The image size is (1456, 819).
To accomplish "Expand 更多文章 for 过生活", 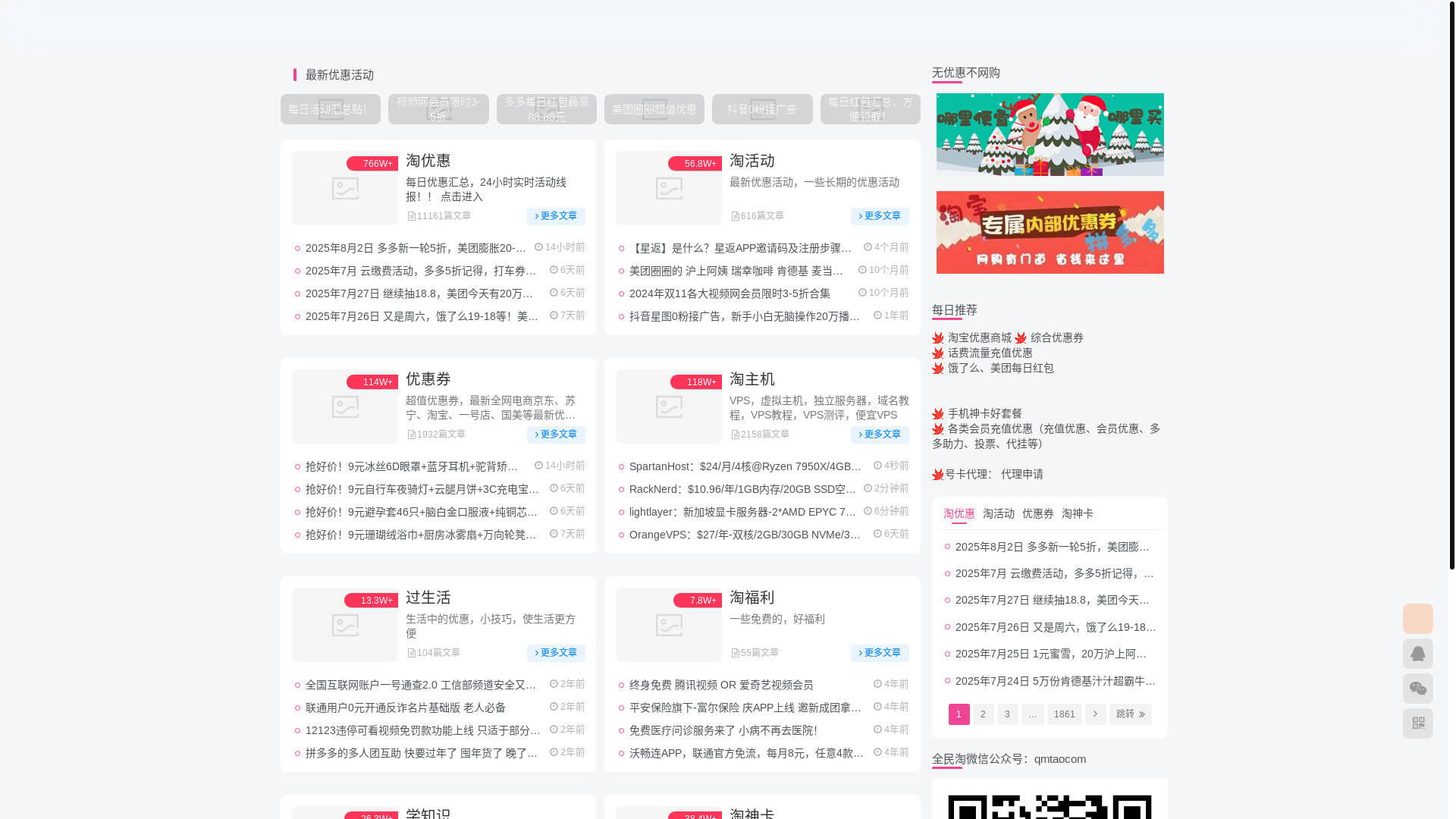I will click(556, 653).
